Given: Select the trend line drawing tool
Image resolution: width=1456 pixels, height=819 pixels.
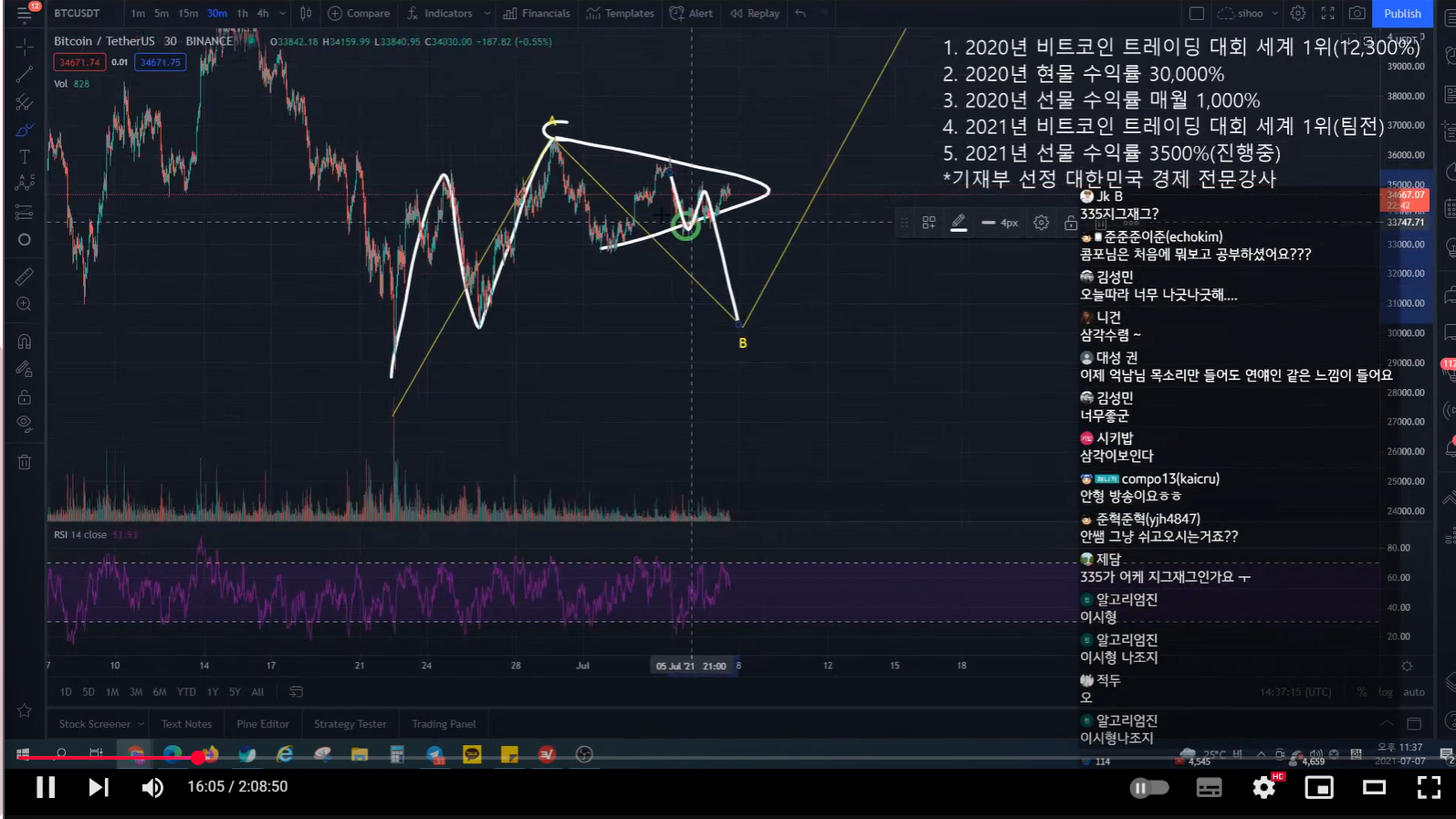Looking at the screenshot, I should (25, 74).
